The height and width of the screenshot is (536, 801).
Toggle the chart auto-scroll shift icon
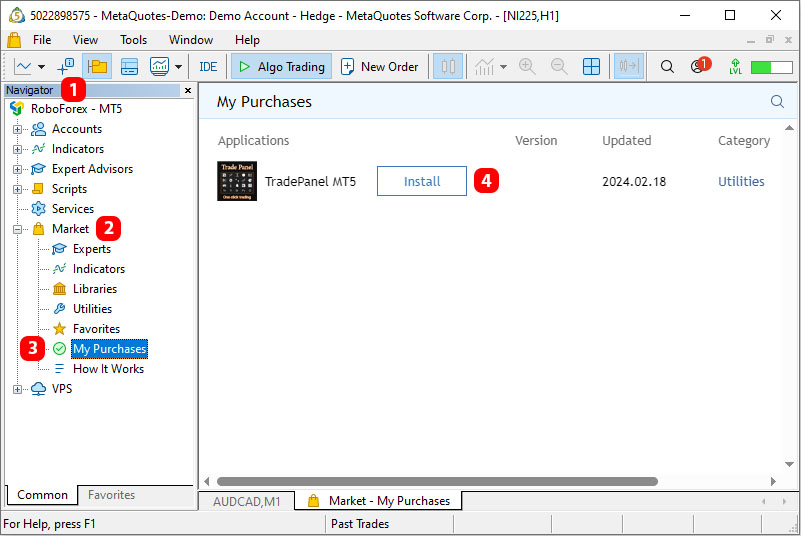pyautogui.click(x=629, y=67)
